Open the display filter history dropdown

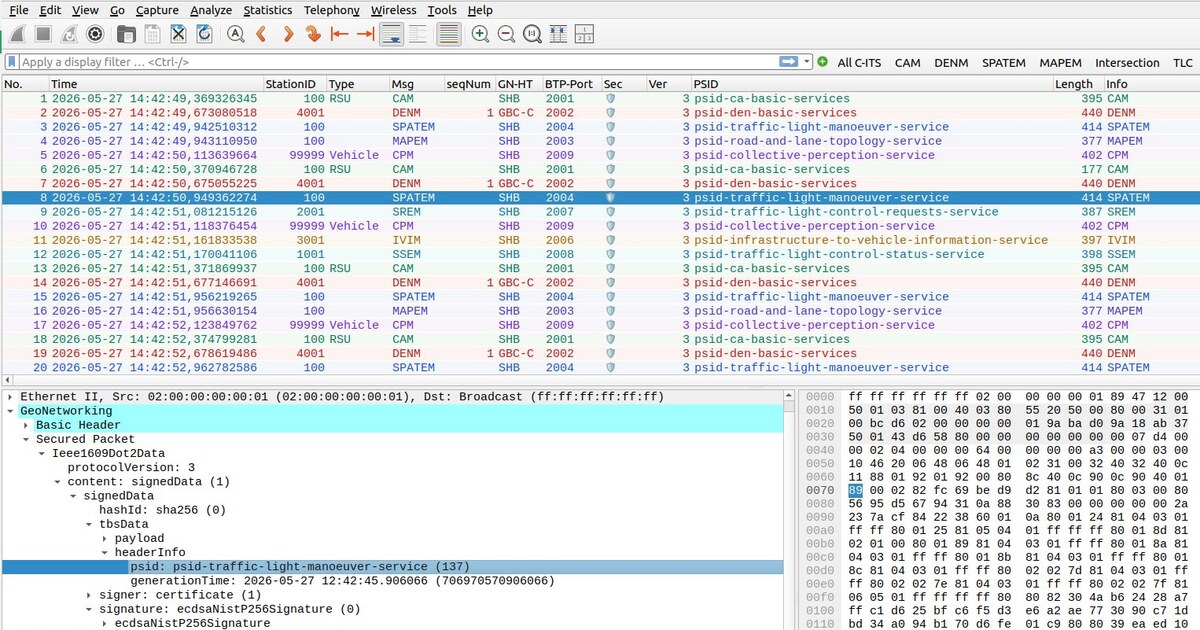(807, 62)
